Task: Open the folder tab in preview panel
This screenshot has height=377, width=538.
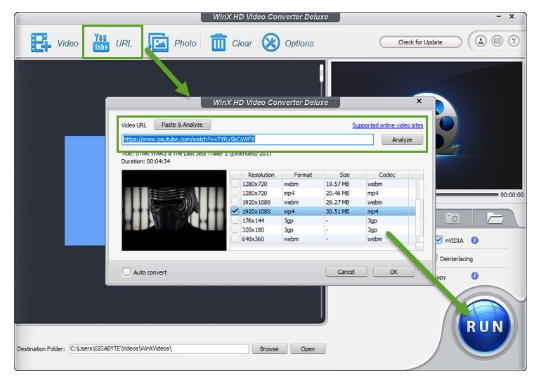Action: pos(494,218)
